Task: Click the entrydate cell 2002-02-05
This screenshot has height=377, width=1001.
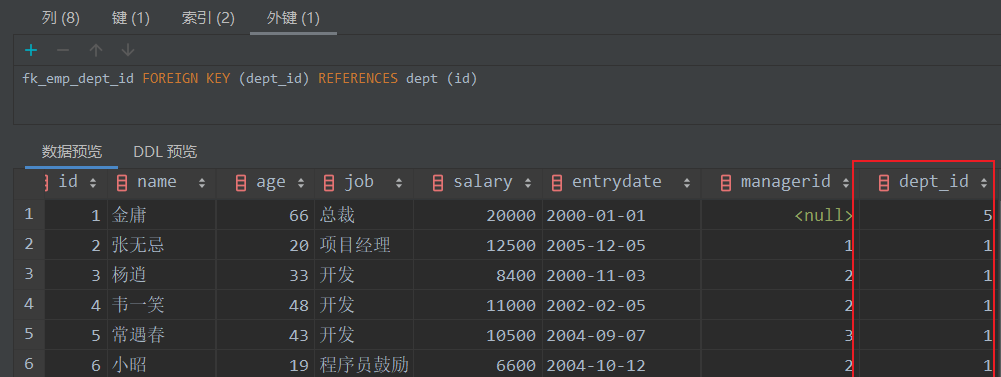Action: [621, 306]
